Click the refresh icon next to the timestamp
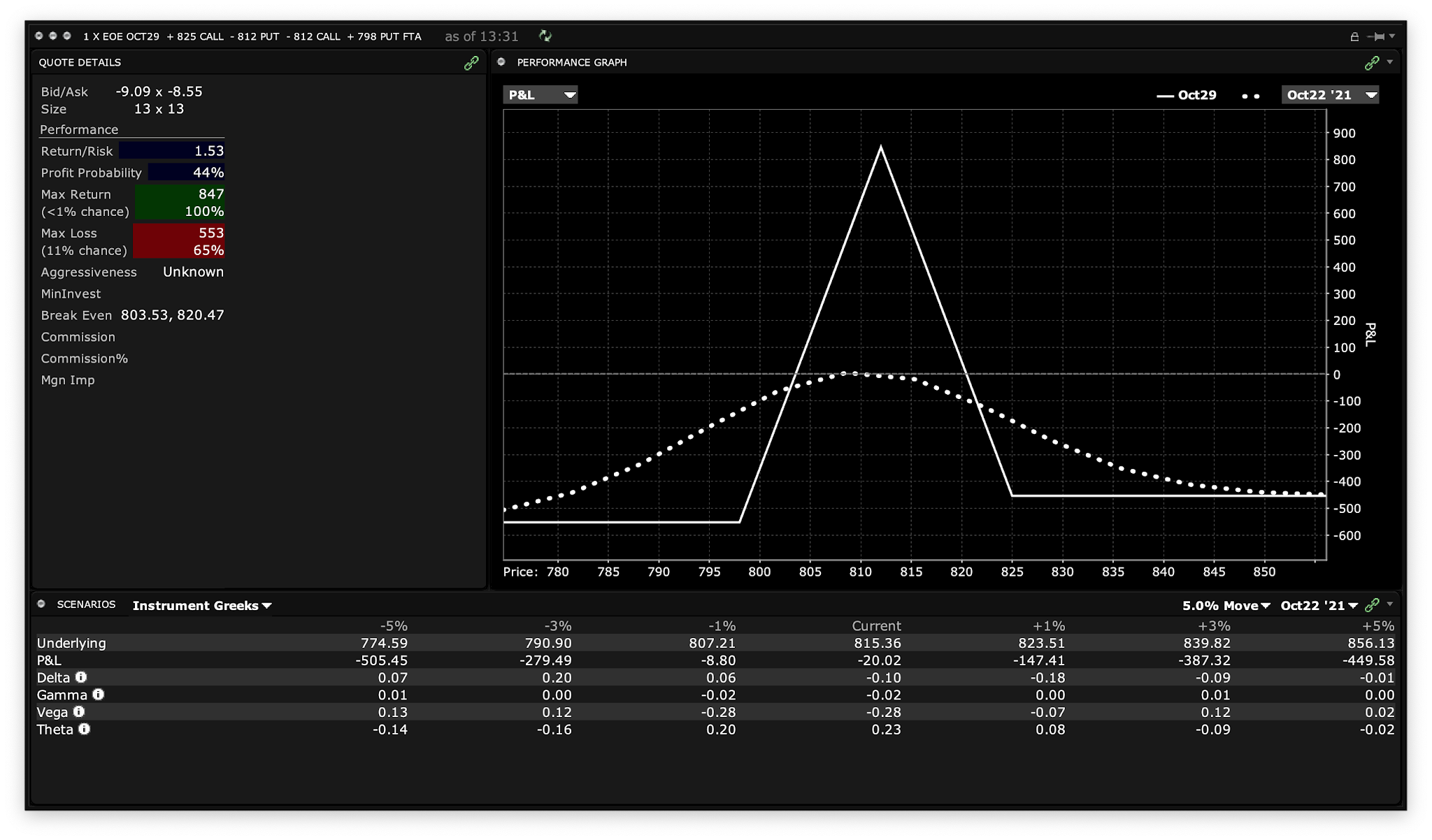 pyautogui.click(x=545, y=36)
